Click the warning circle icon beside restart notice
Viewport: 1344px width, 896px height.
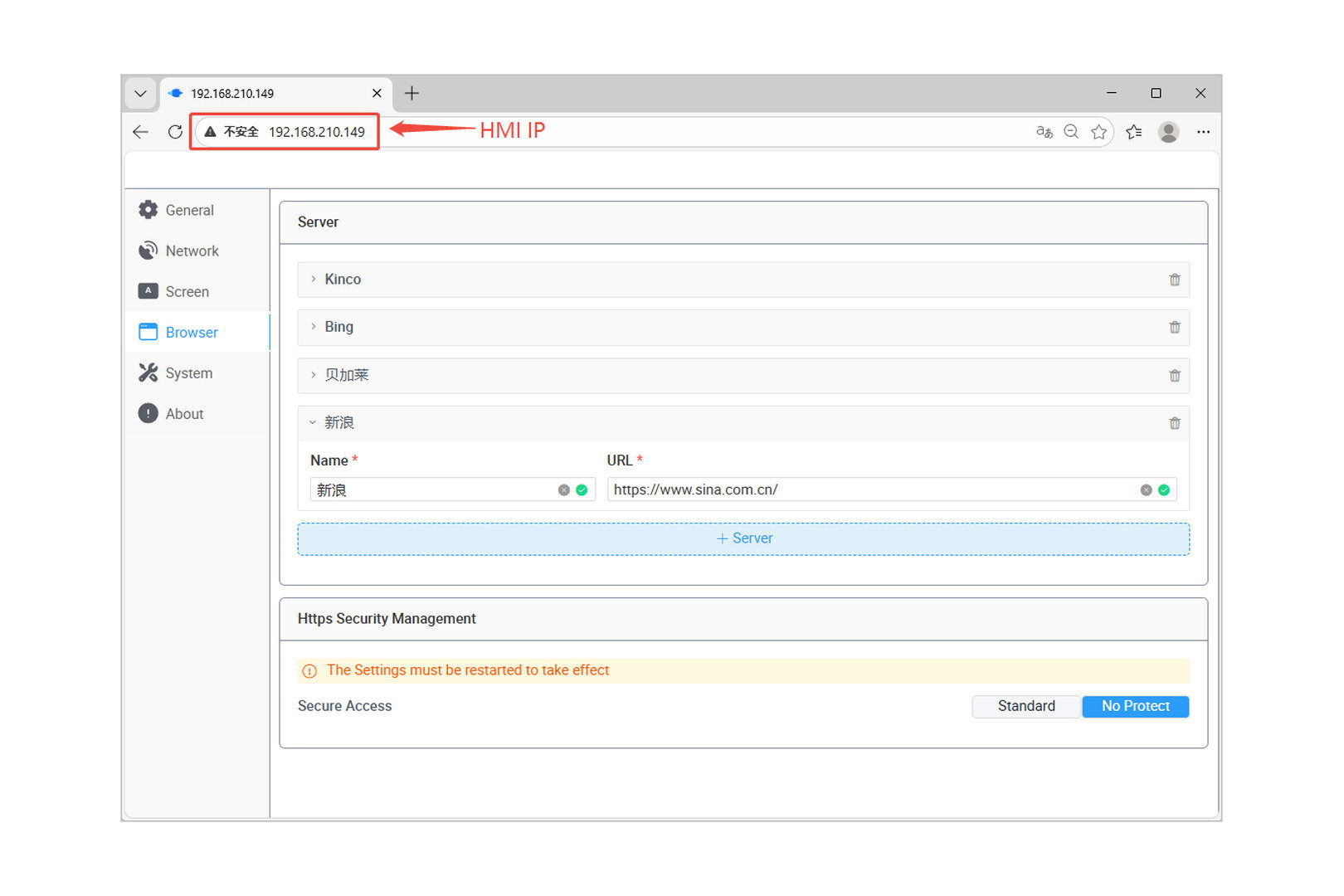pos(309,671)
